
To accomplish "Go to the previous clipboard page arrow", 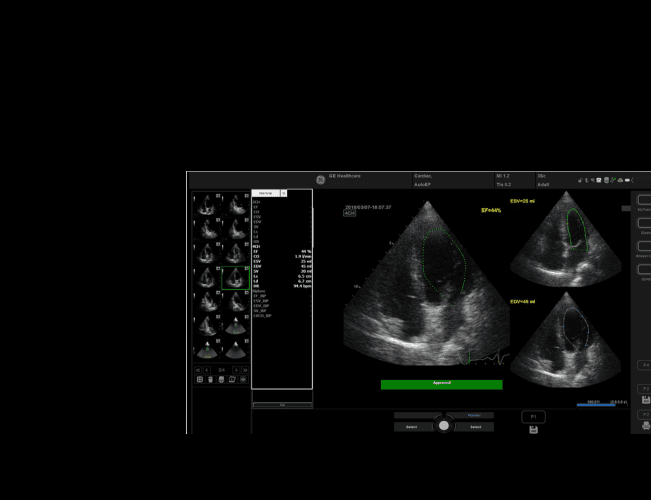I will 208,370.
